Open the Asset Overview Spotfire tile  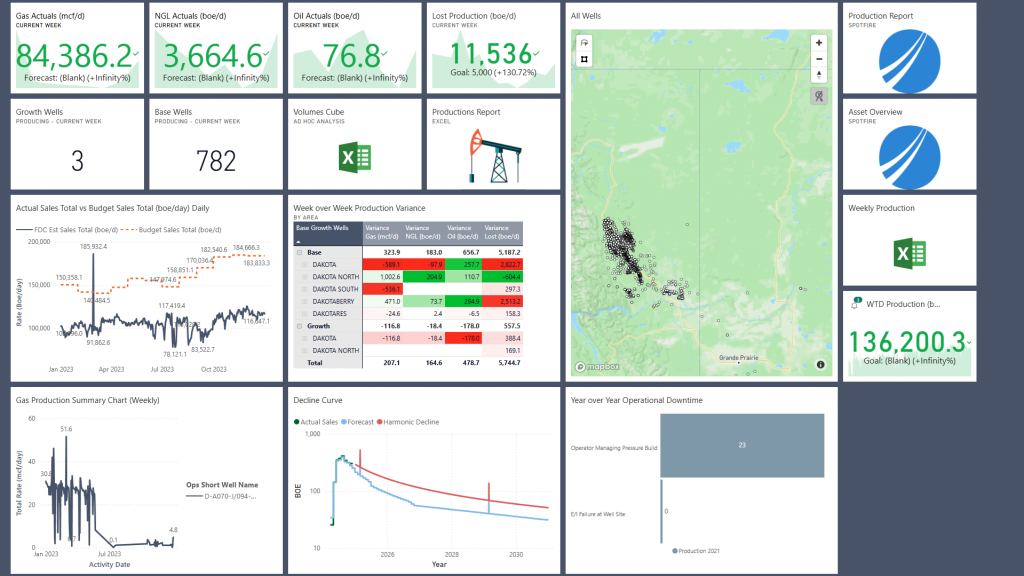pyautogui.click(x=908, y=158)
